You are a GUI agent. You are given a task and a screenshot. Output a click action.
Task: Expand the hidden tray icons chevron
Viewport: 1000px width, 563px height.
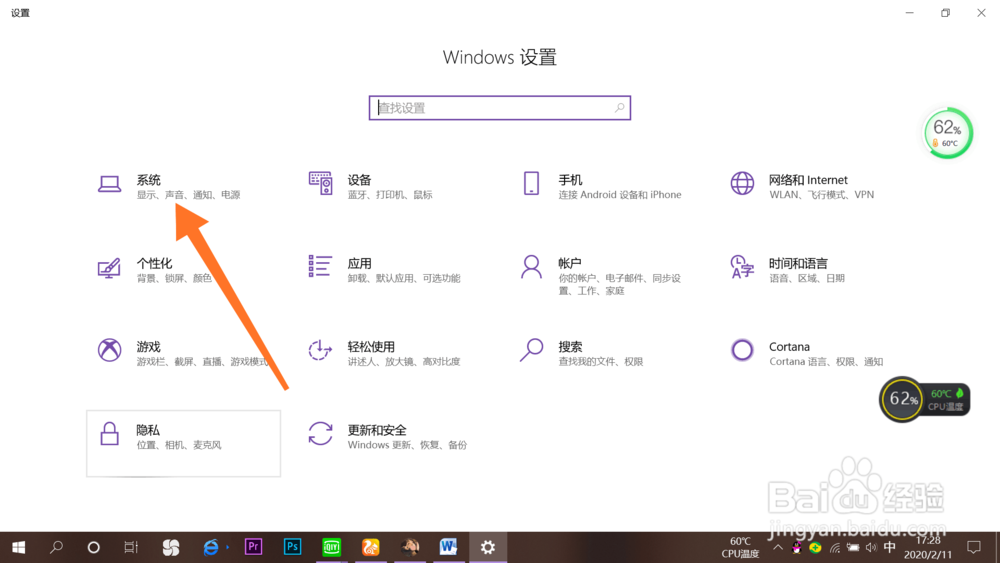click(778, 547)
